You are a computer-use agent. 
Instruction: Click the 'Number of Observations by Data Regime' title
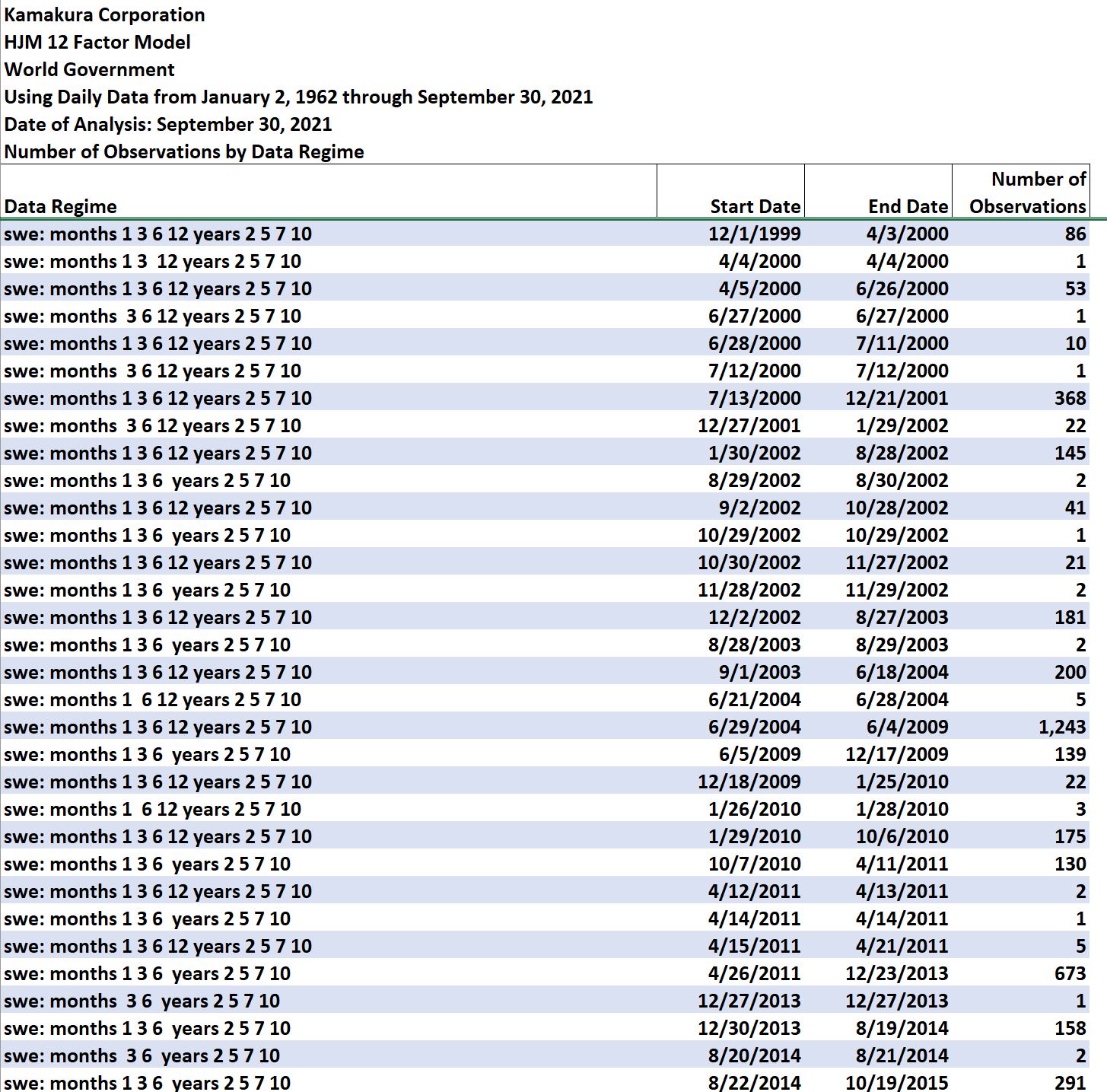tap(184, 151)
